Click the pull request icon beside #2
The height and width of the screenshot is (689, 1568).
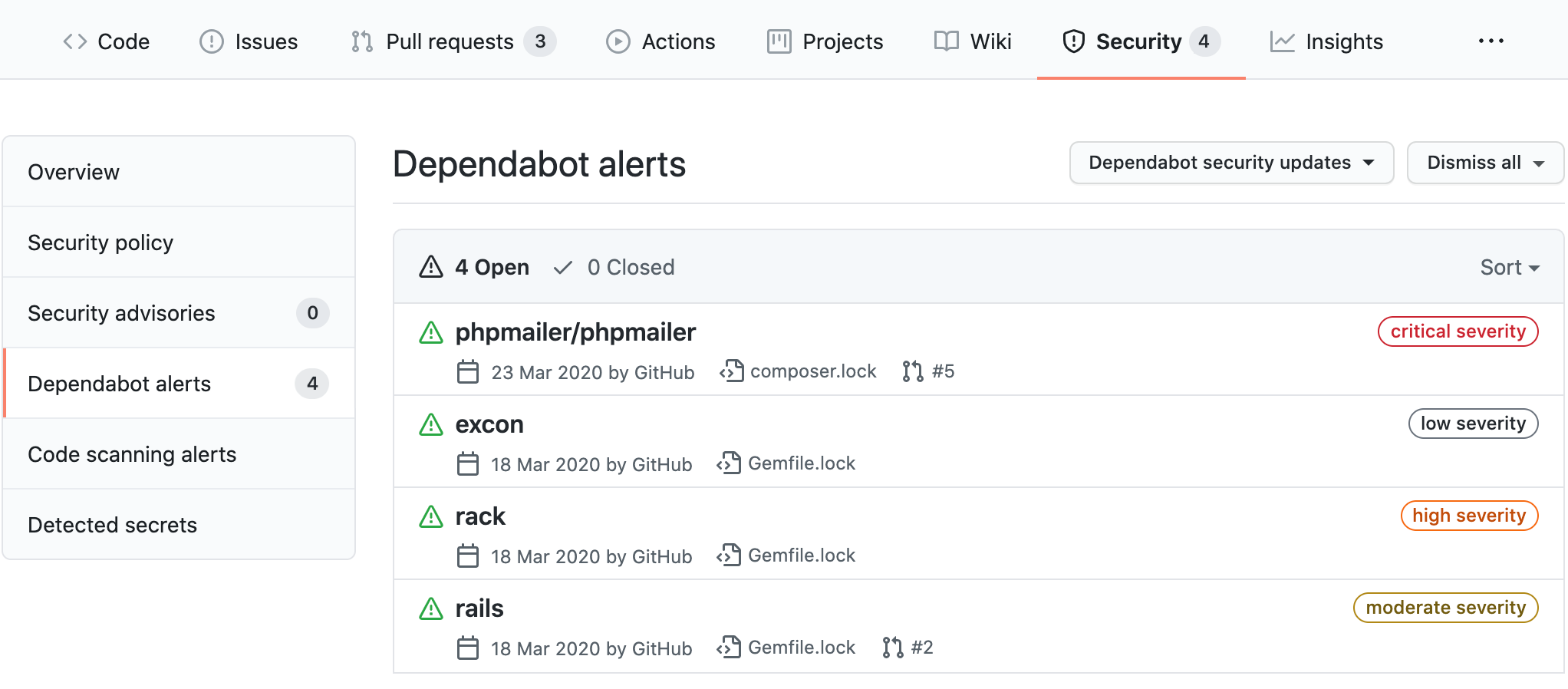click(892, 648)
